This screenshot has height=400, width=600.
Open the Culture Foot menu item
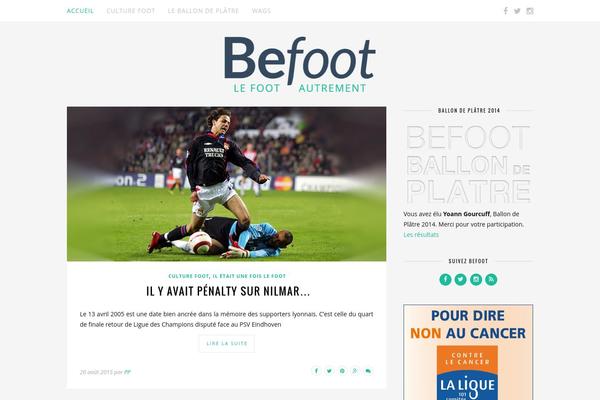[131, 11]
